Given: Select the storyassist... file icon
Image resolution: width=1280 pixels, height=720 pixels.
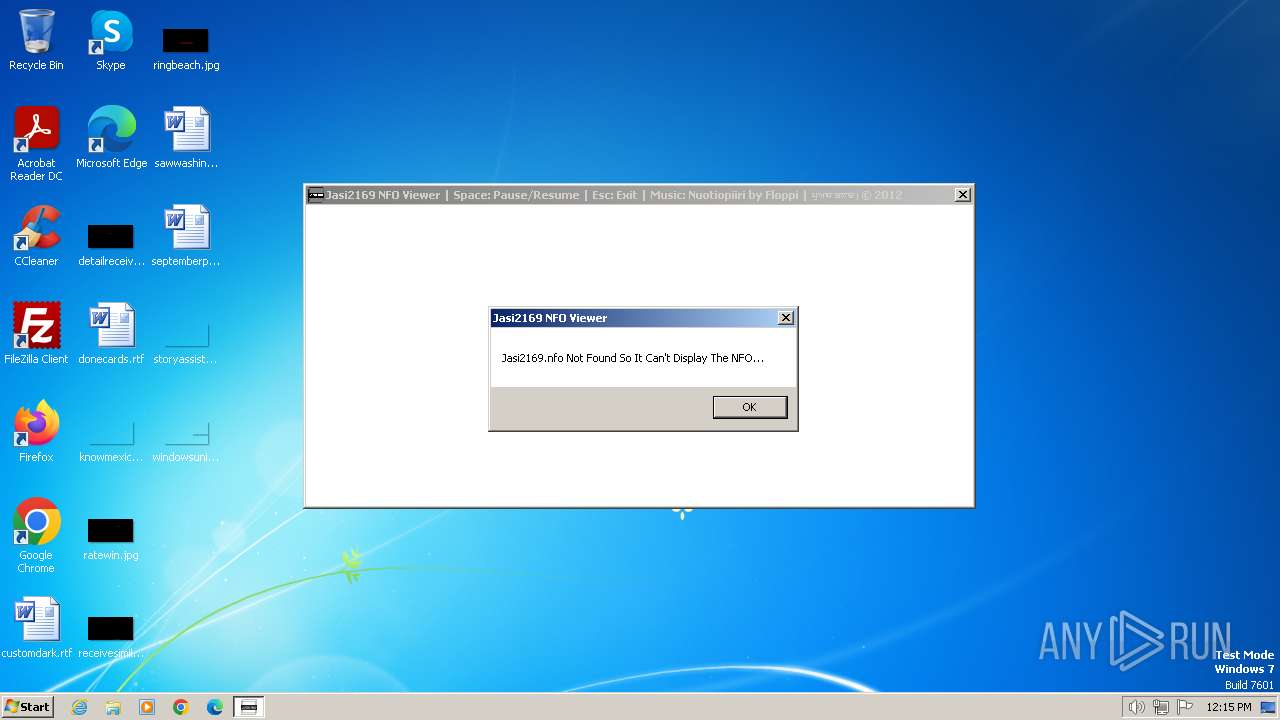Looking at the screenshot, I should tap(186, 342).
